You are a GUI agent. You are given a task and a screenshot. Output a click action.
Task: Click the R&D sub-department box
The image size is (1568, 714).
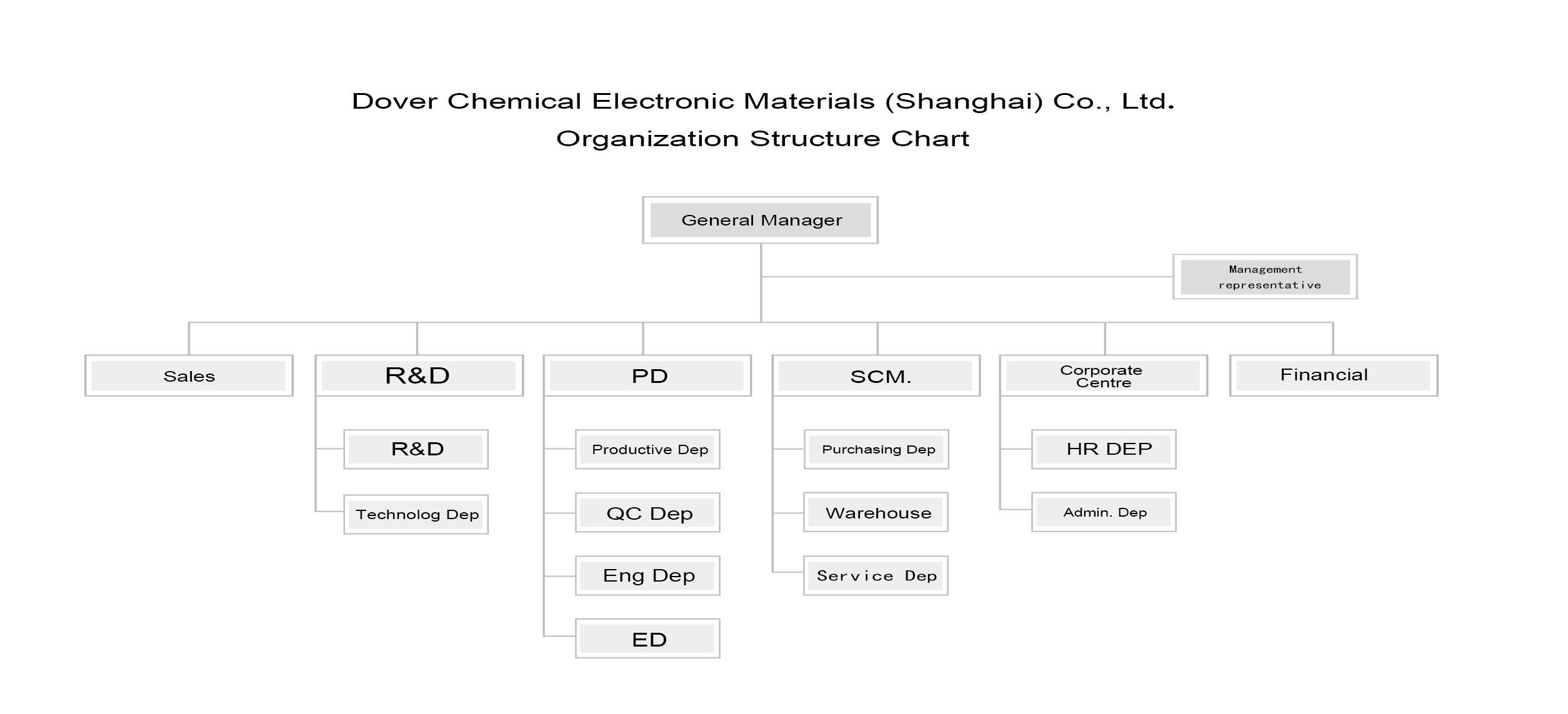point(416,449)
